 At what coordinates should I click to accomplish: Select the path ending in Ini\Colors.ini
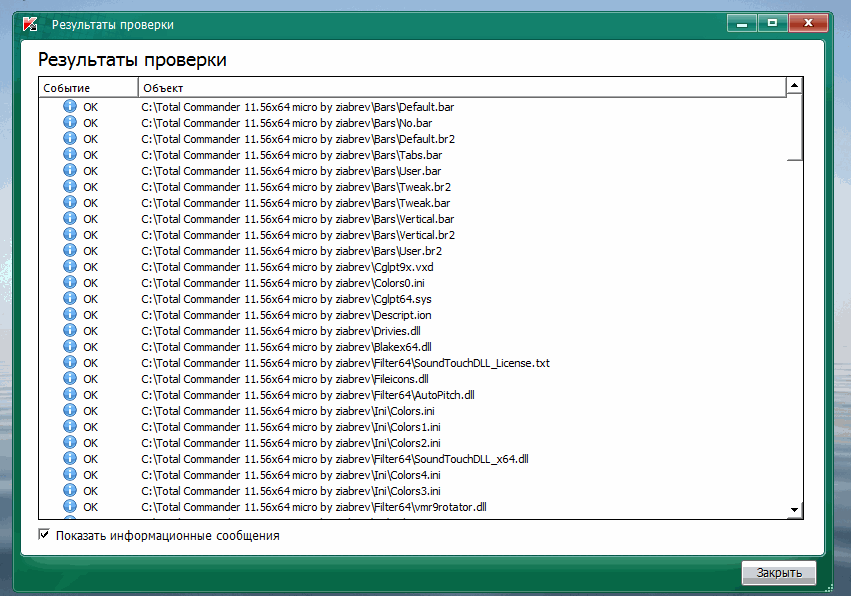click(288, 411)
